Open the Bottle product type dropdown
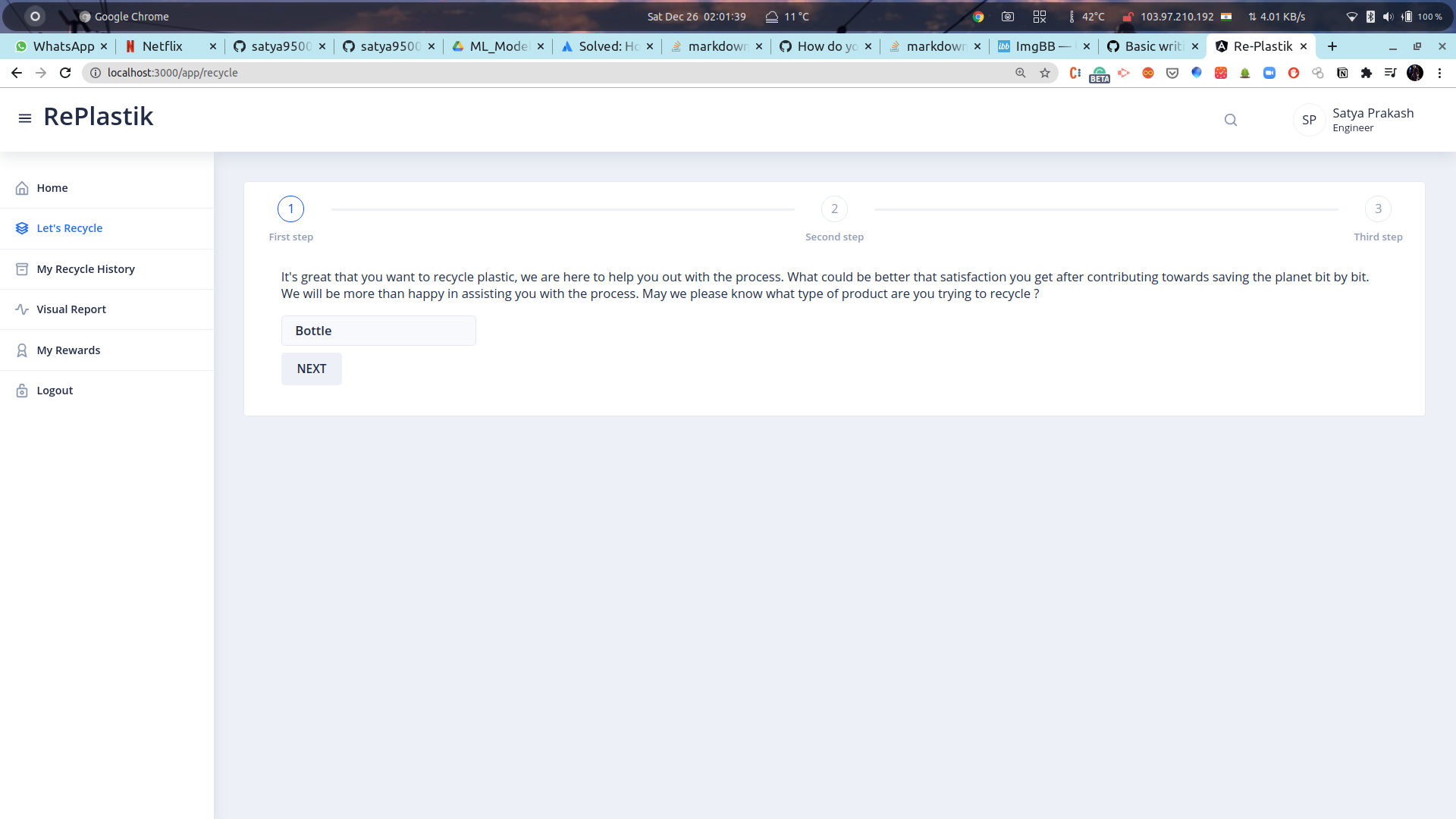This screenshot has width=1456, height=819. [x=378, y=331]
